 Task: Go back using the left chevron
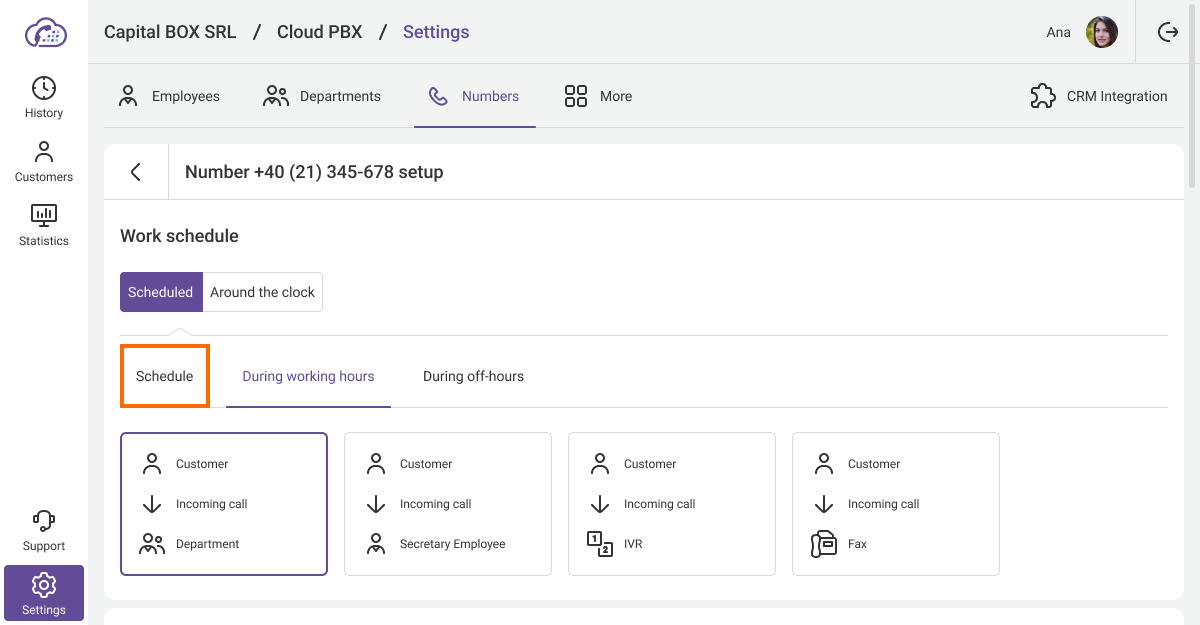click(136, 172)
